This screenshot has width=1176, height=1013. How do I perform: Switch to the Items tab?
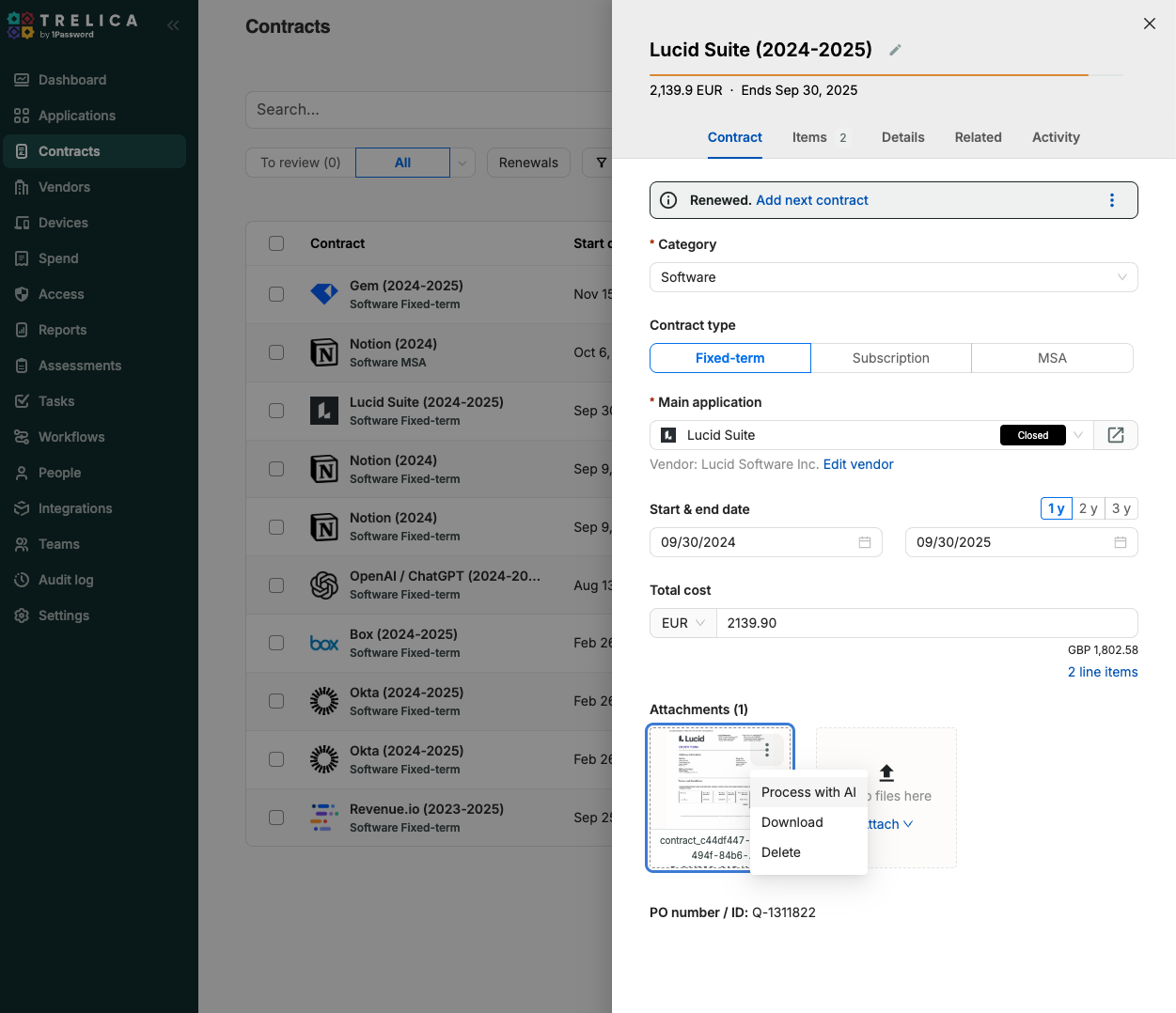(x=809, y=137)
